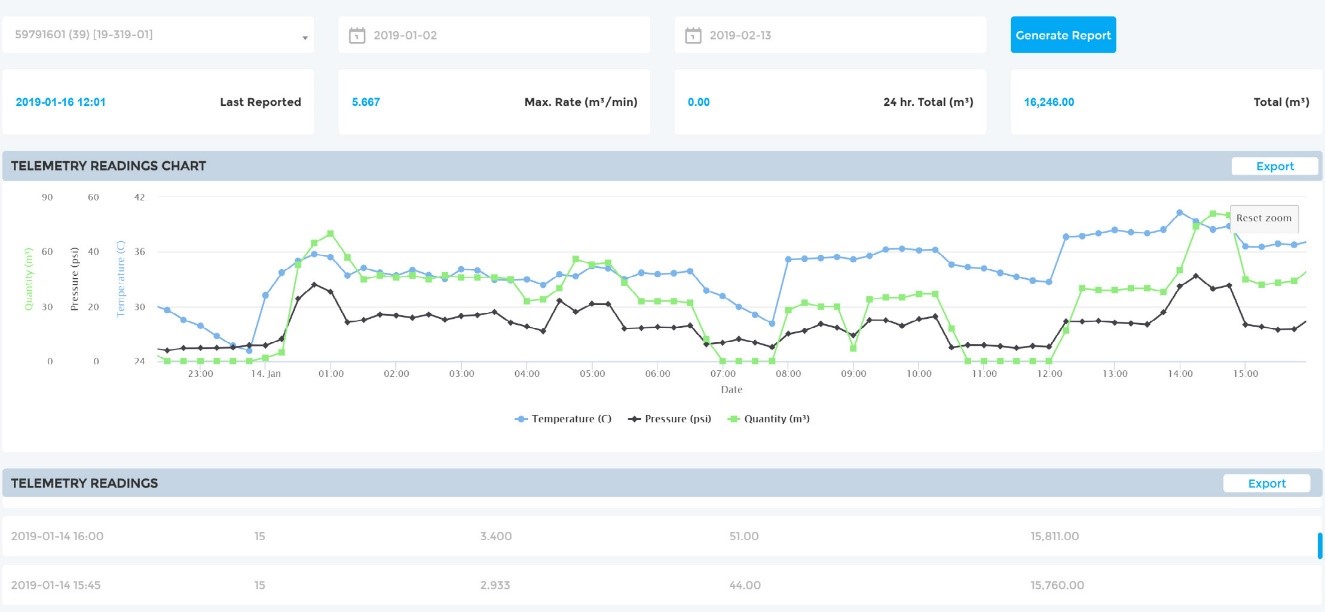Image resolution: width=1325 pixels, height=612 pixels.
Task: Export the telemetry readings table
Action: pos(1266,483)
